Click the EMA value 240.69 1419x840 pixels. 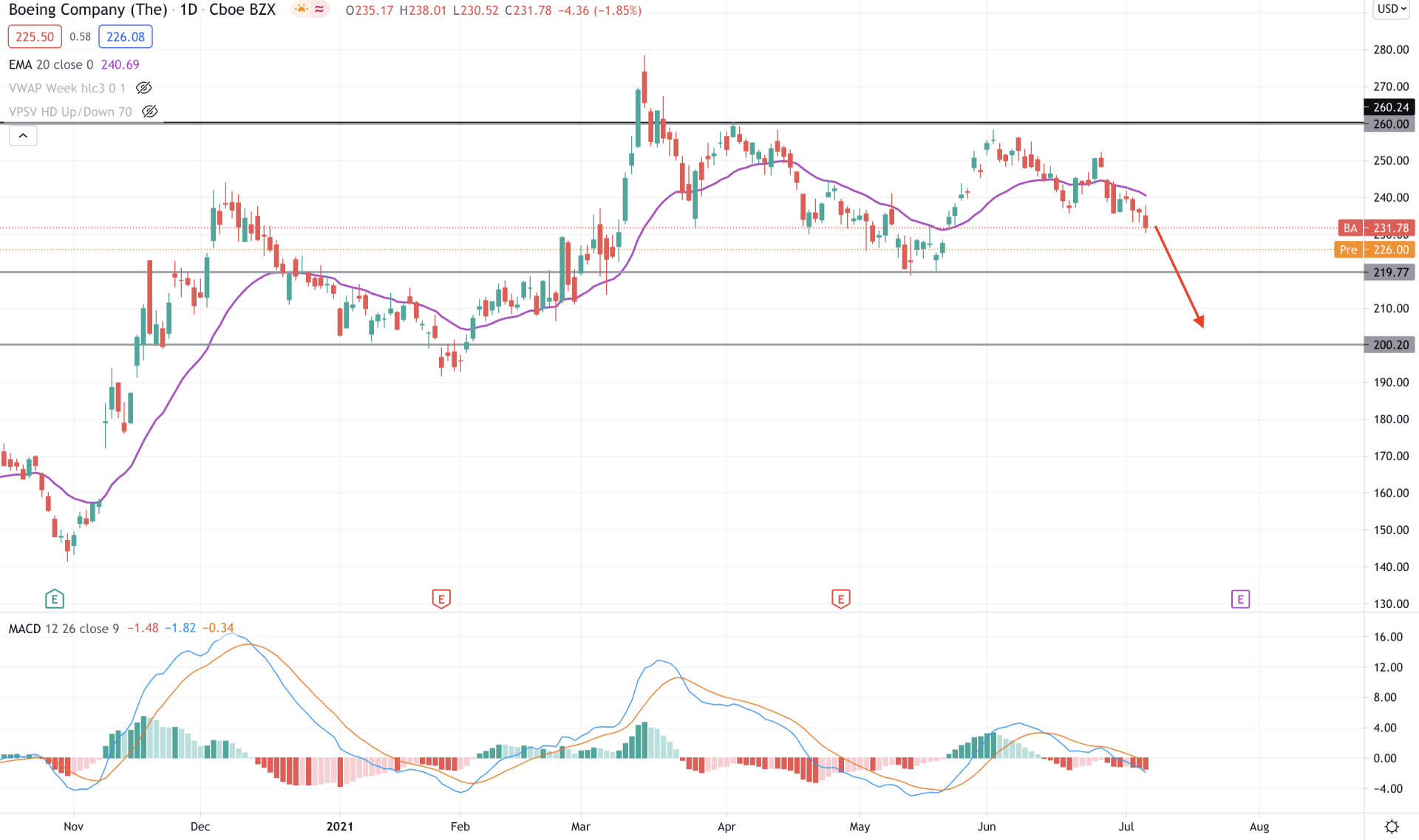pos(120,65)
